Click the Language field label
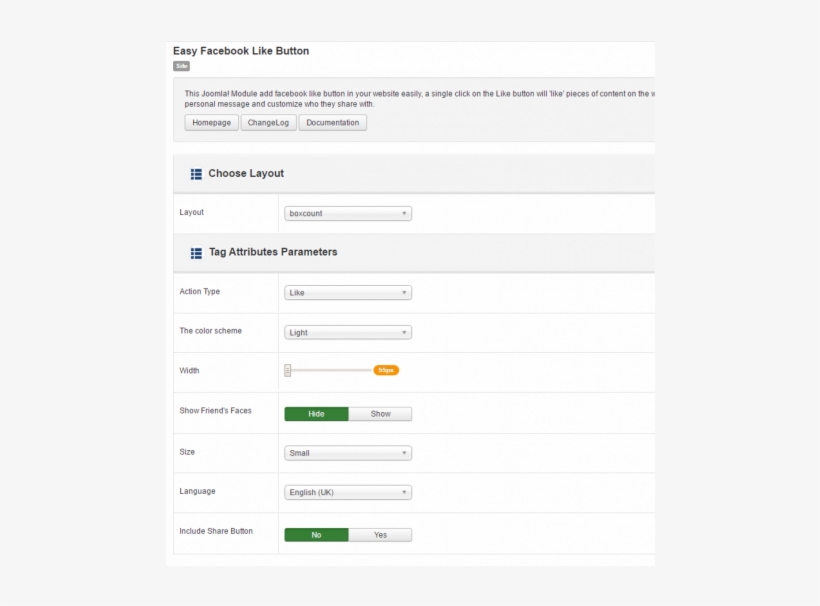Viewport: 820px width, 606px height. click(197, 491)
